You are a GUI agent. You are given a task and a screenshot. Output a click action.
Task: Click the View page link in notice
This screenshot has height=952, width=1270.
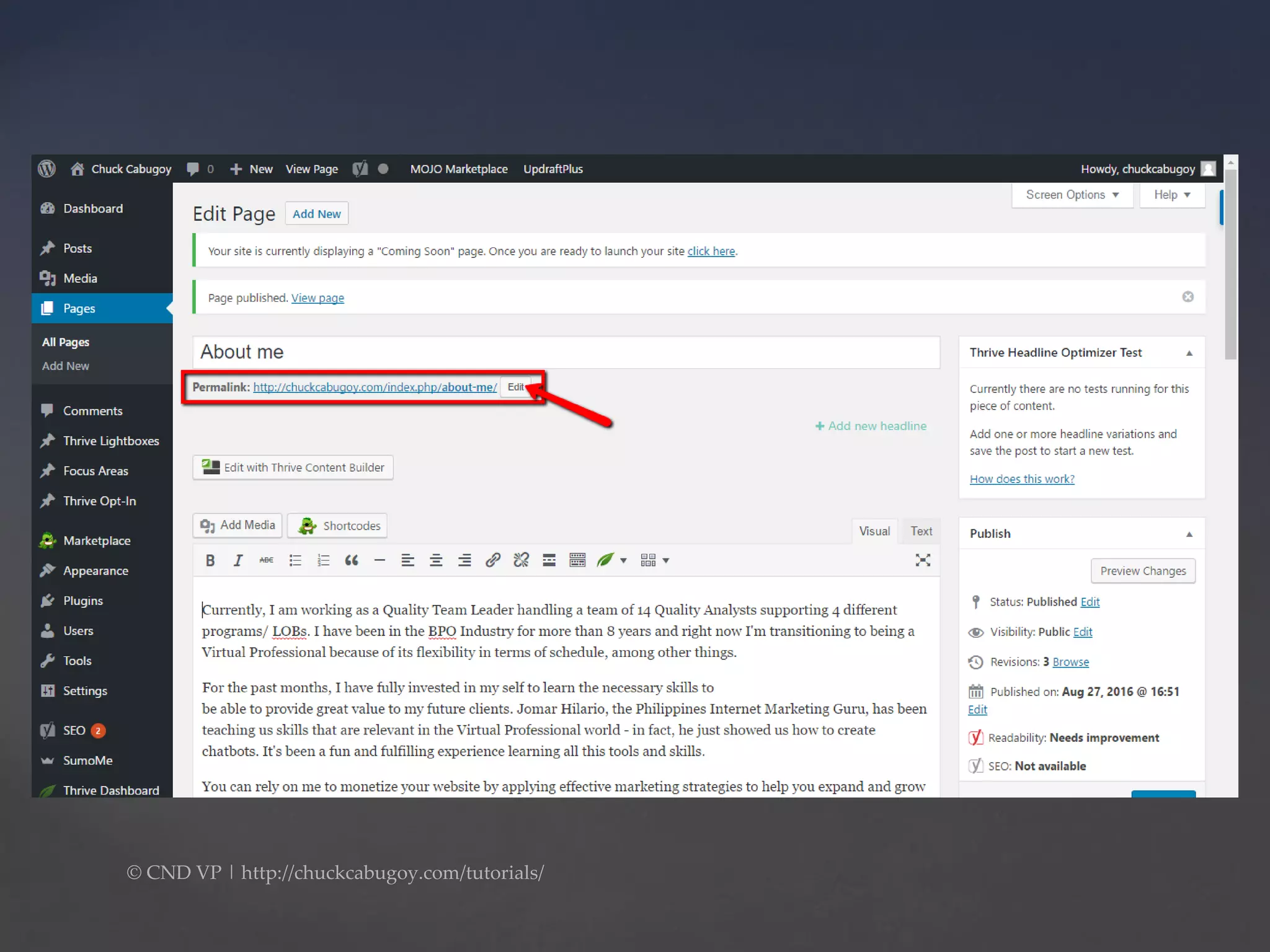coord(317,298)
